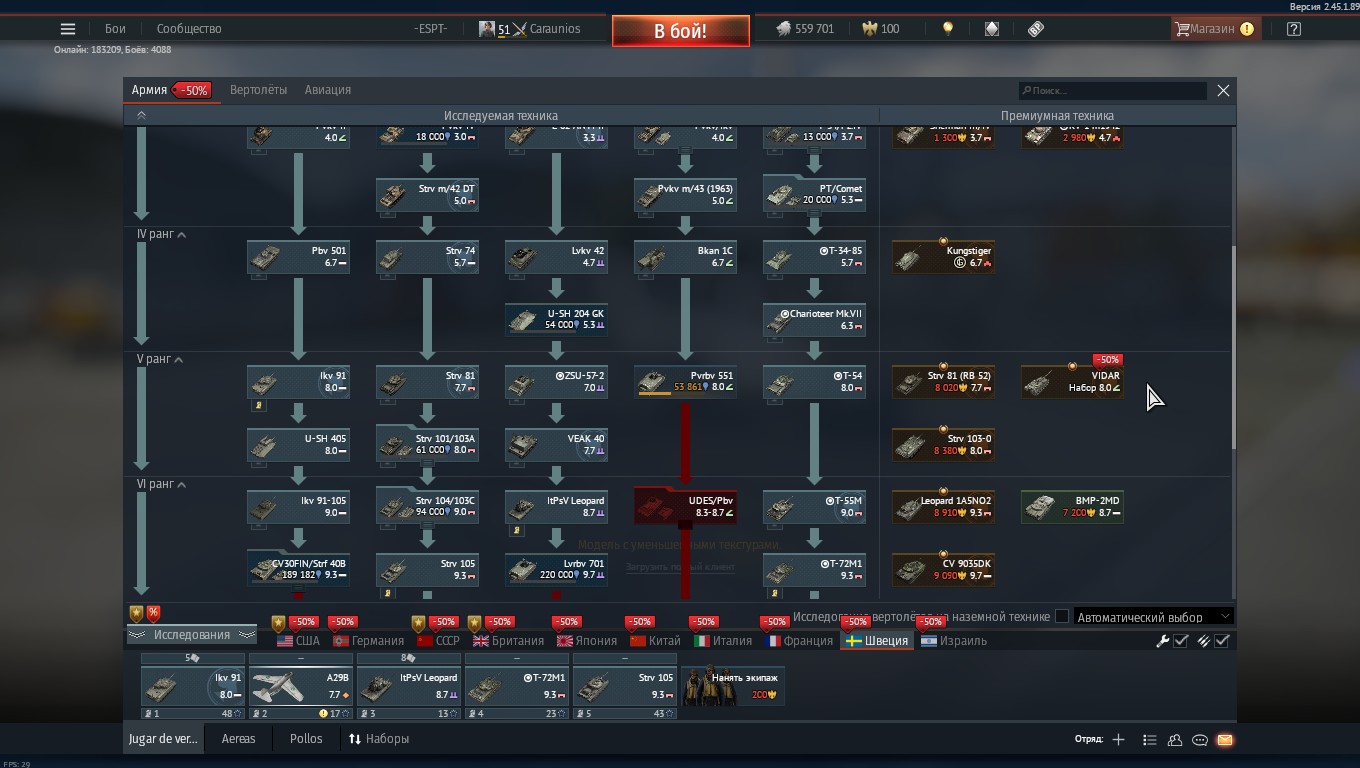1360x768 pixels.
Task: Select the Pbv 501 vehicle
Action: tap(299, 257)
